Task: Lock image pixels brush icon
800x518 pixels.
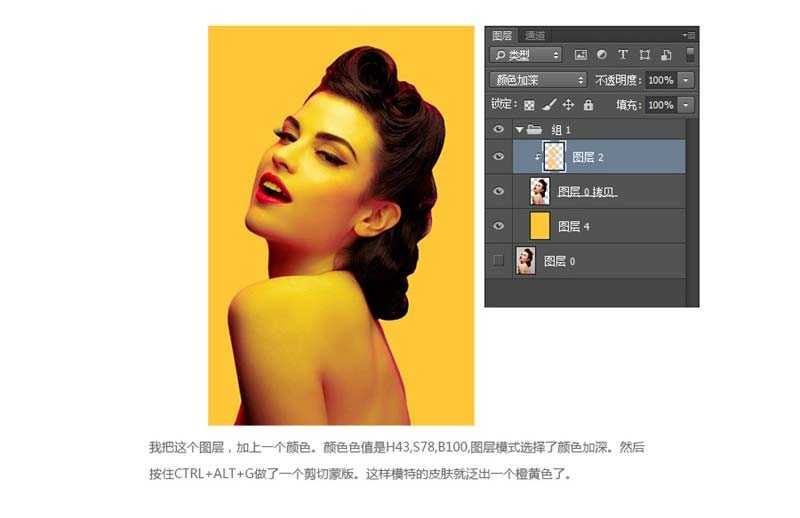Action: [x=549, y=105]
